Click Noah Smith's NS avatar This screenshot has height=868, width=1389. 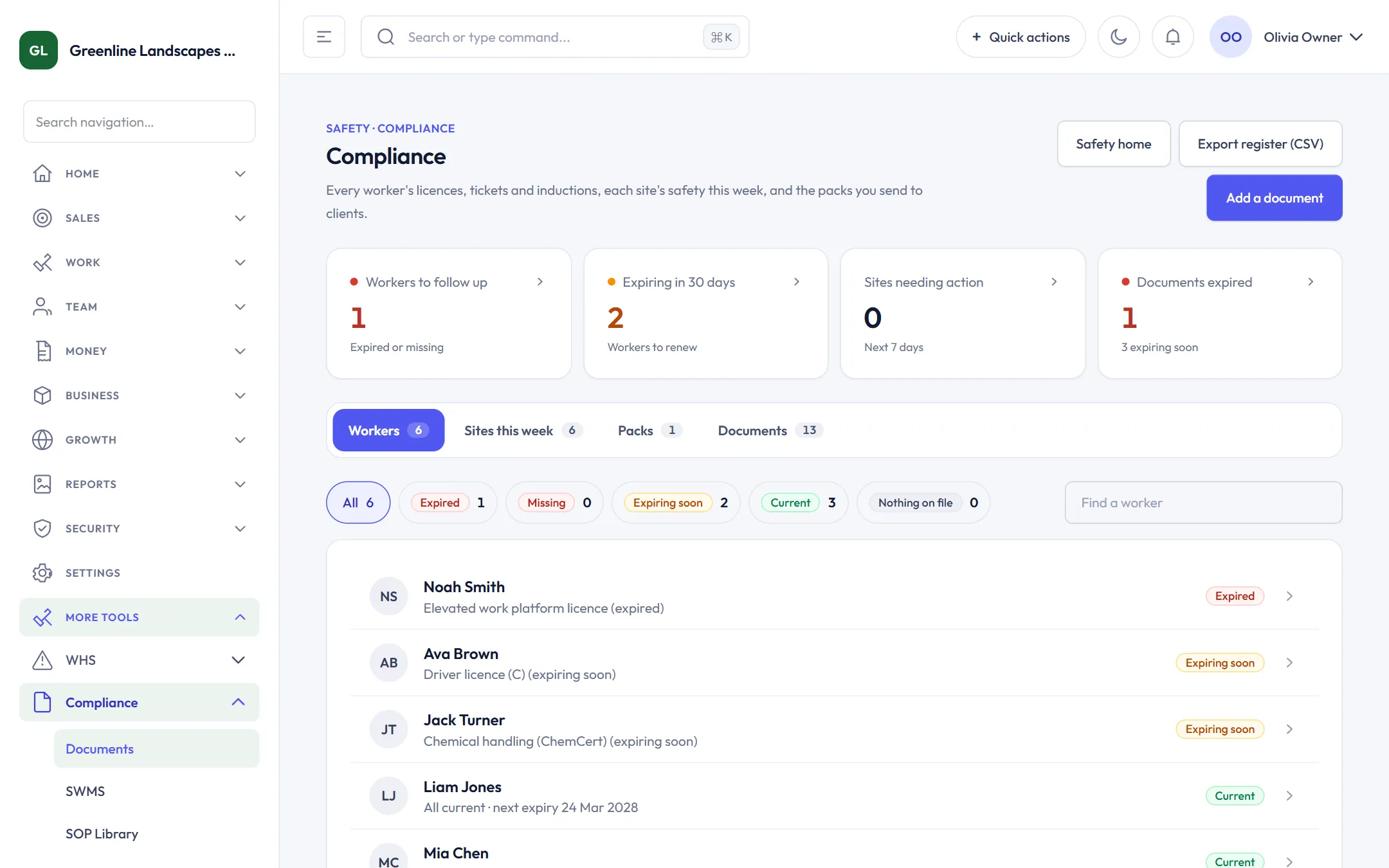388,596
